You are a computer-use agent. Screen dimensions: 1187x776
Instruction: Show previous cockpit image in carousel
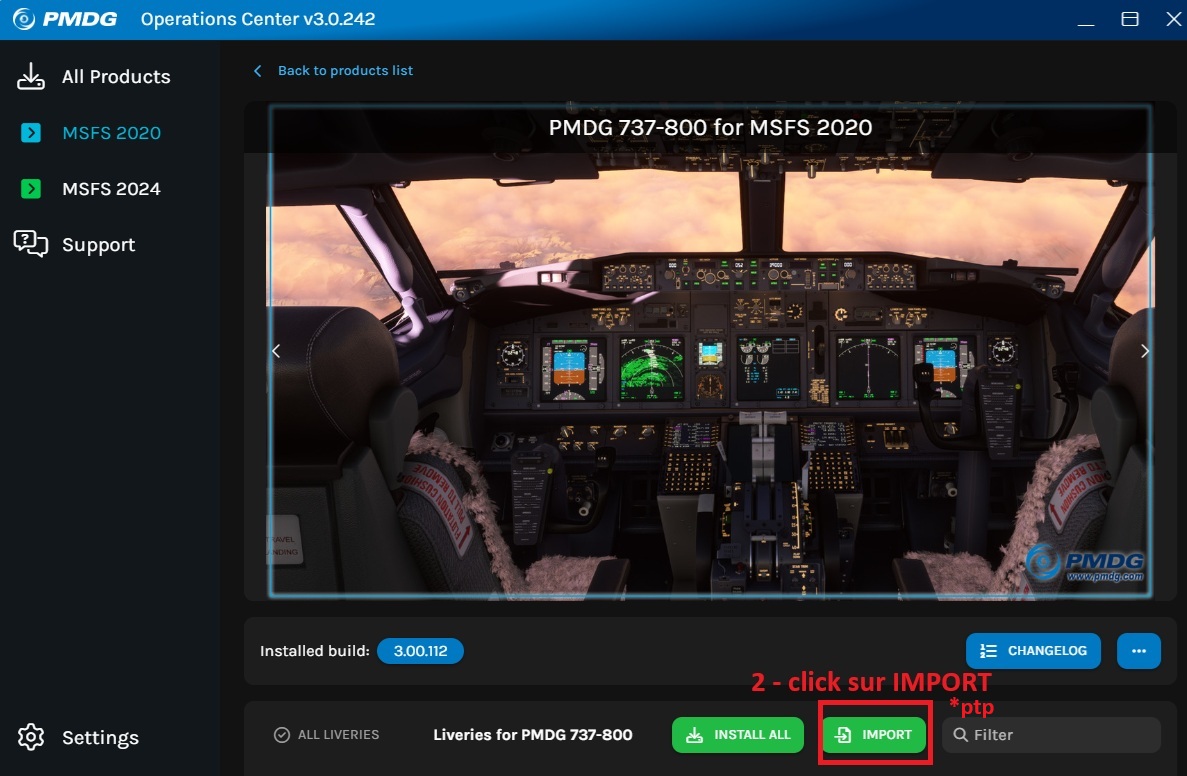tap(276, 351)
